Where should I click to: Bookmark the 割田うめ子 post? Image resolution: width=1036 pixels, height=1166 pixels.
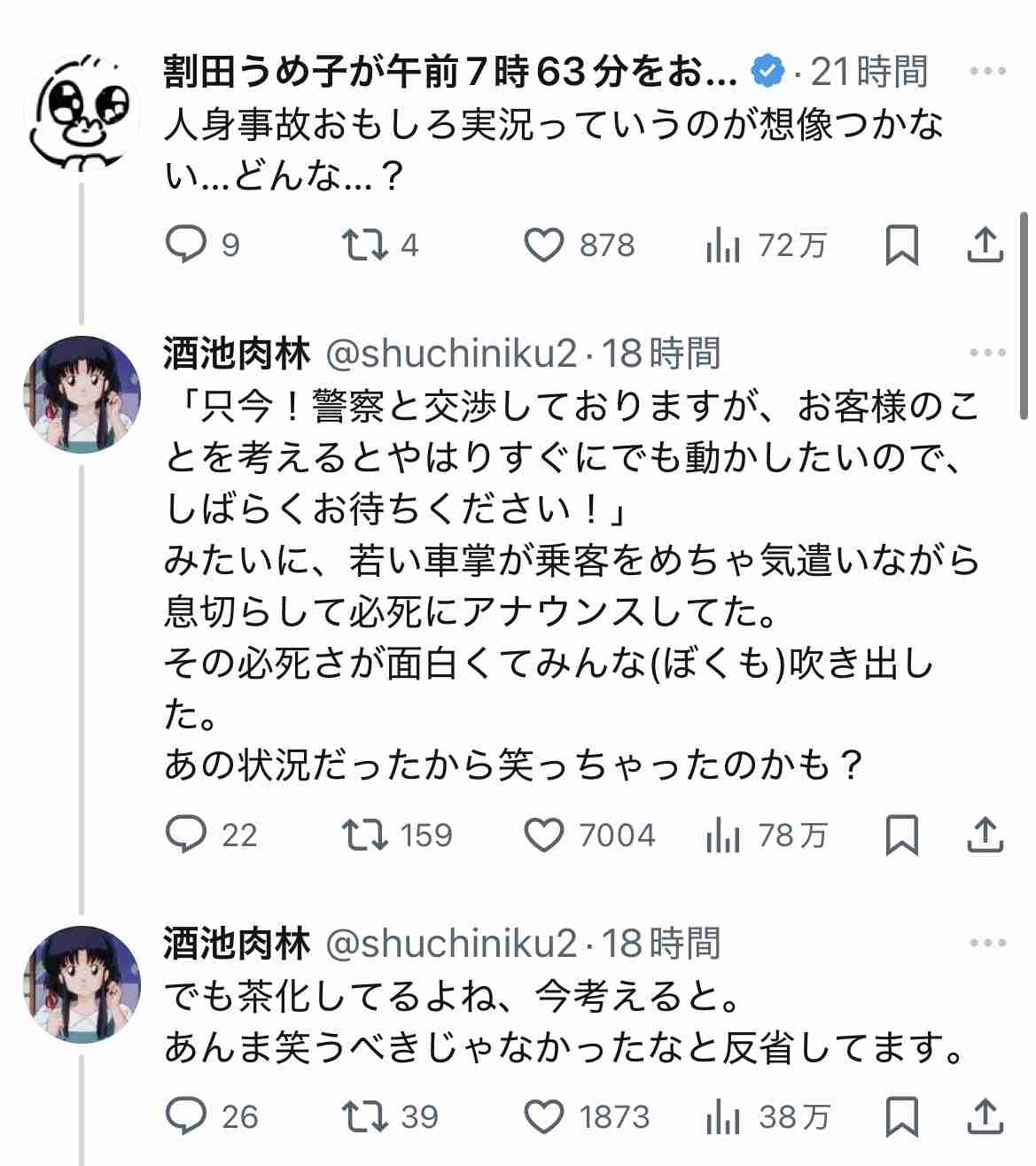click(x=901, y=245)
